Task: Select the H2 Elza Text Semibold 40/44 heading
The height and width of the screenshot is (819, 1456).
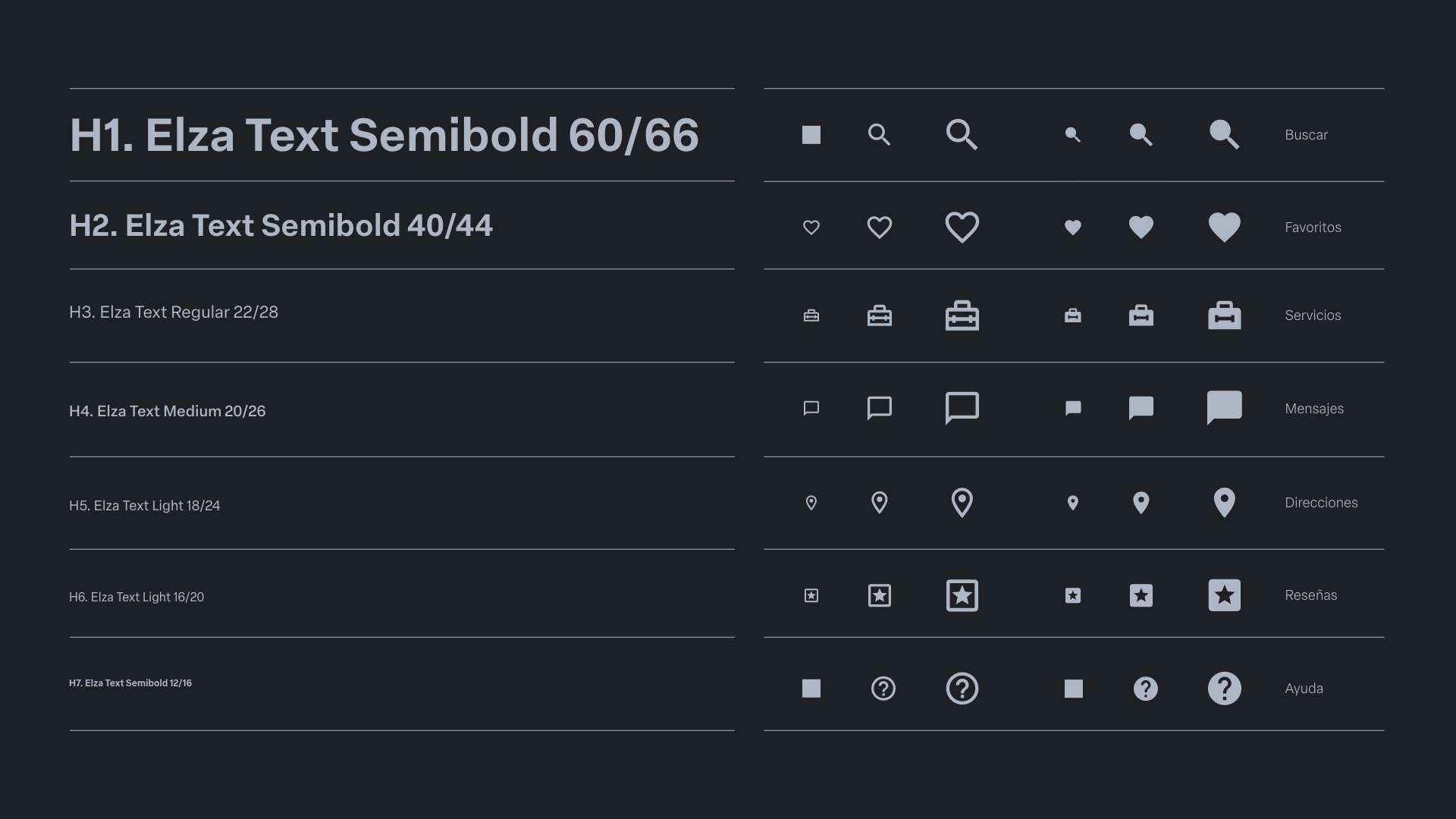Action: coord(281,225)
